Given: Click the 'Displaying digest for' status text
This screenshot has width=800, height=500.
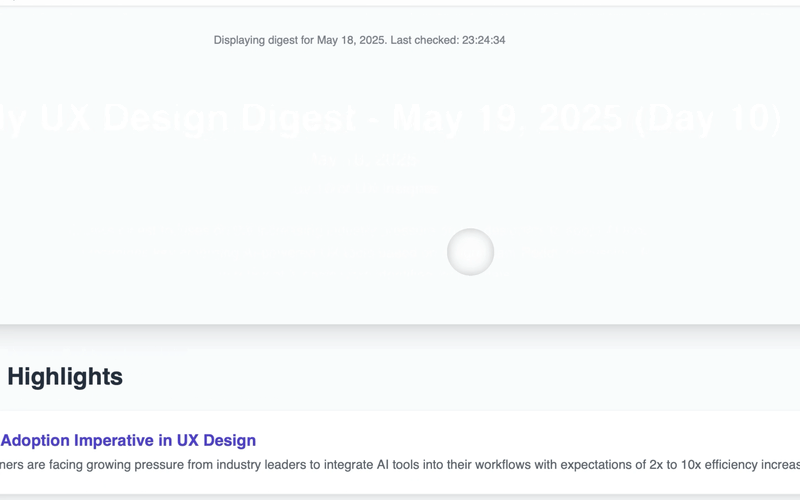Looking at the screenshot, I should (264, 40).
